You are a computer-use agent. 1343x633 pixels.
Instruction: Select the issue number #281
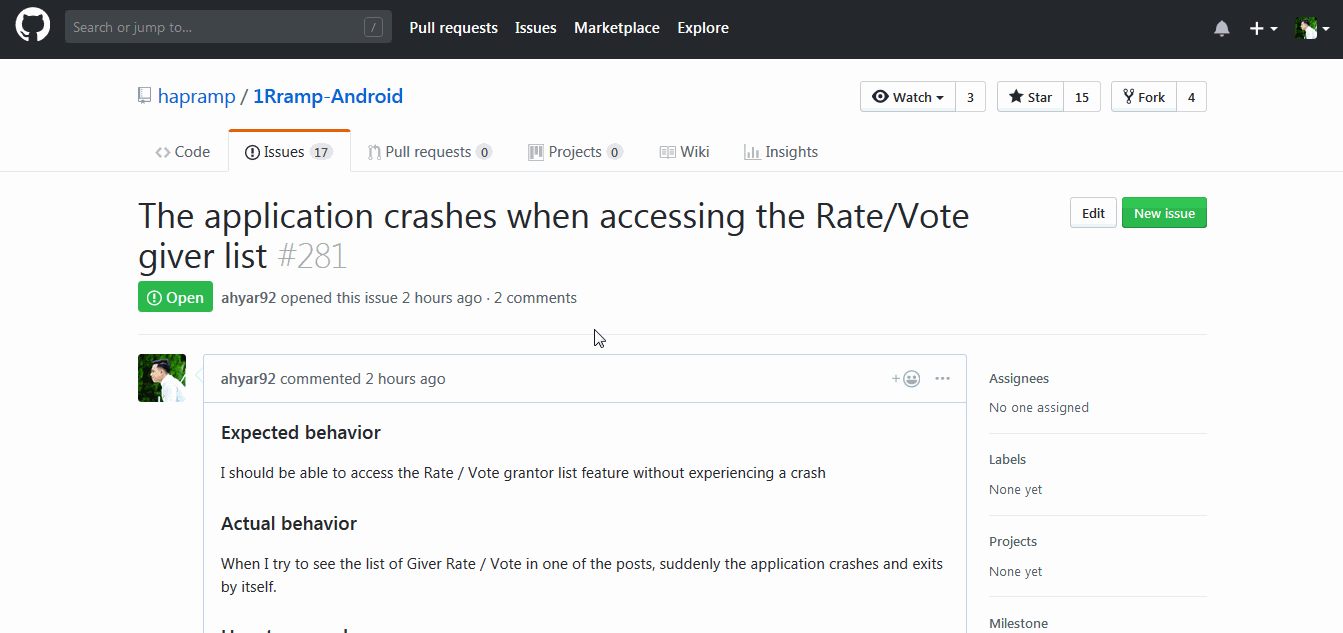[311, 256]
